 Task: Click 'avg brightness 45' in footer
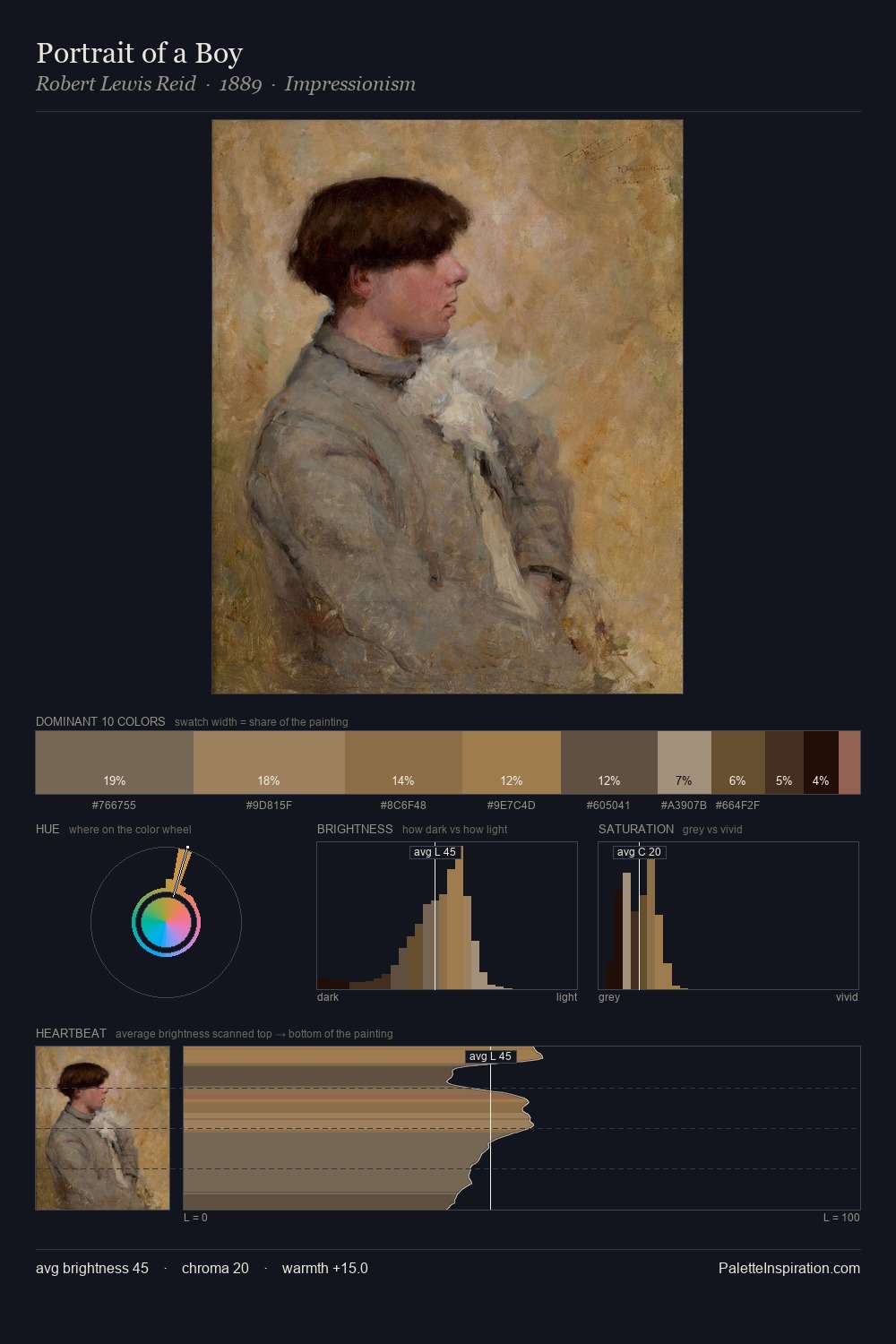click(x=92, y=1268)
